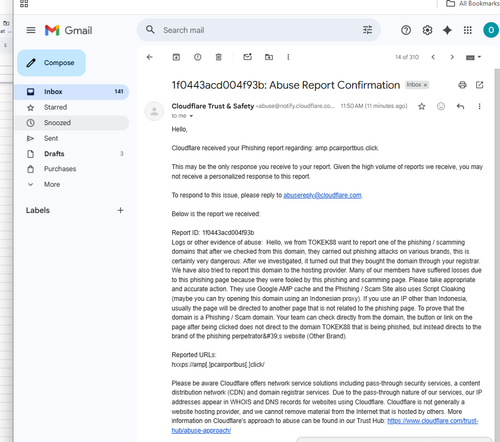Open the Snoozed folder
Screen dimensions: 500x442
71,123
